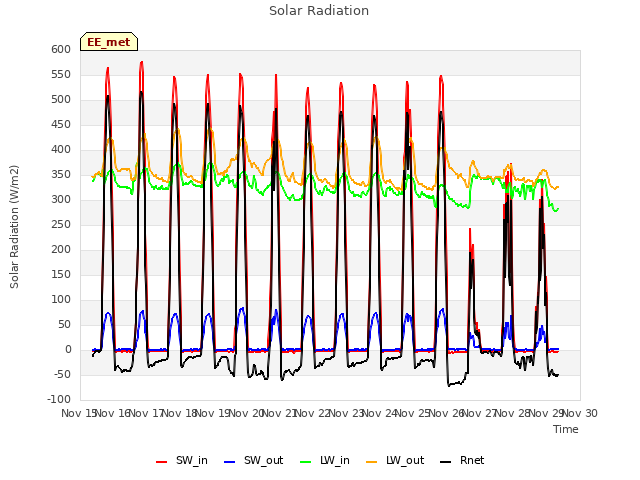Image resolution: width=640 pixels, height=480 pixels.
Task: Click the Nov 15 x-axis tick label
Action: pos(79,414)
